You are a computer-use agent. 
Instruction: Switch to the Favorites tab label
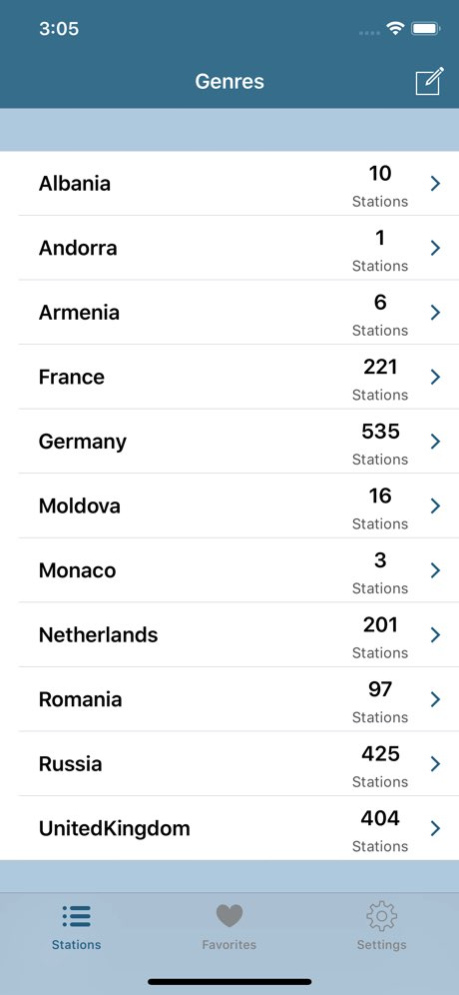pos(229,945)
